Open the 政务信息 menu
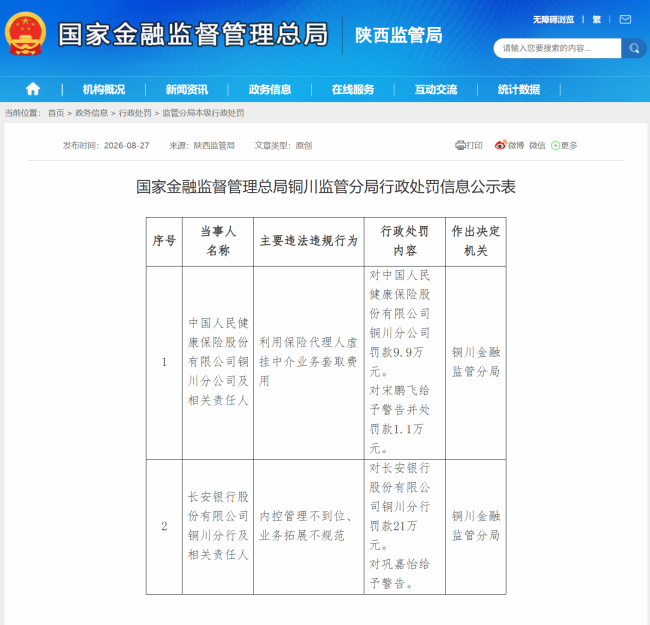The width and height of the screenshot is (650, 625). (270, 90)
